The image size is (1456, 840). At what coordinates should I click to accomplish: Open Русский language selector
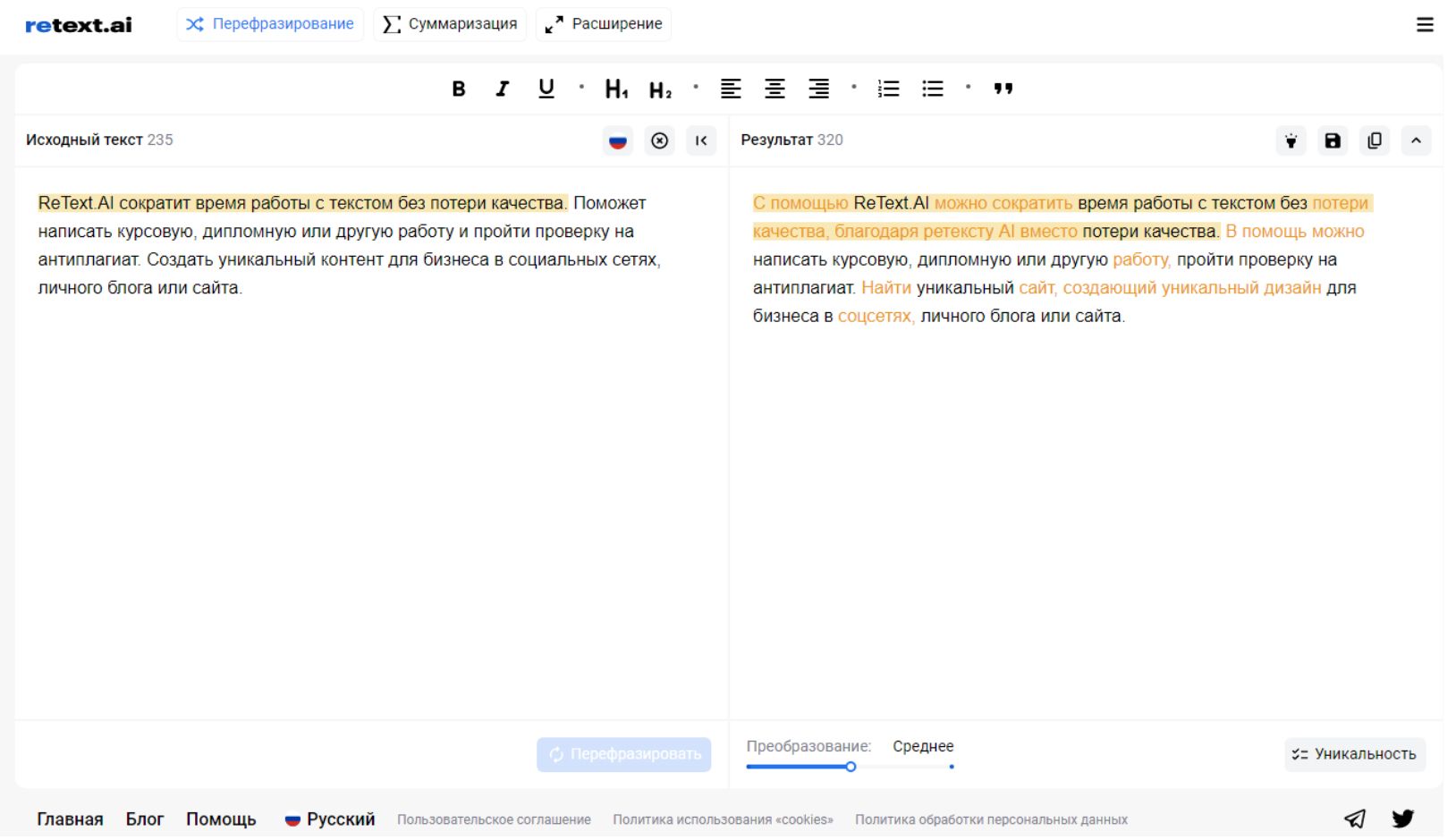(330, 819)
